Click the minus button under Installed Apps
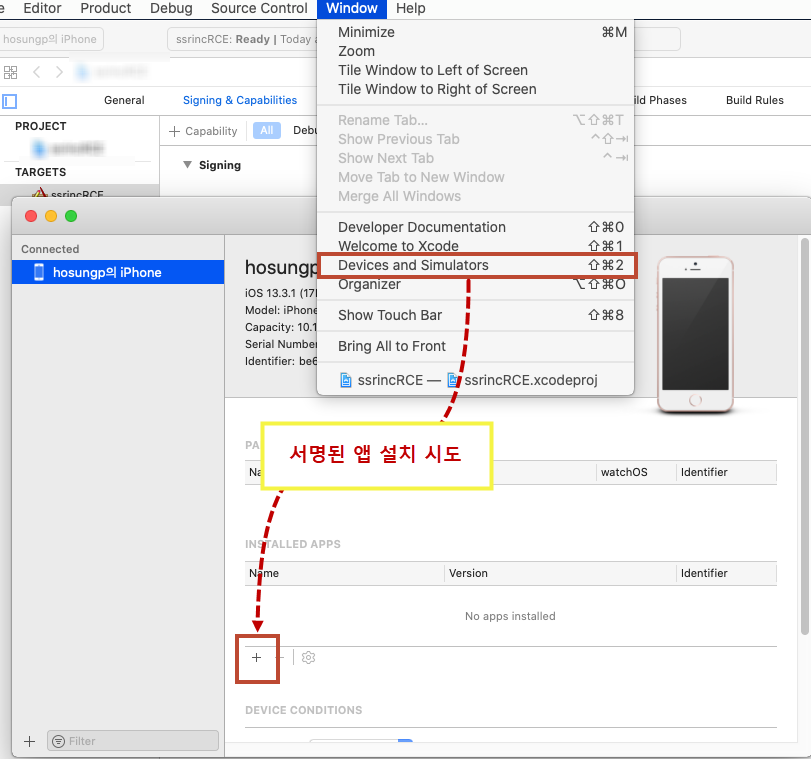The image size is (811, 759). (280, 658)
